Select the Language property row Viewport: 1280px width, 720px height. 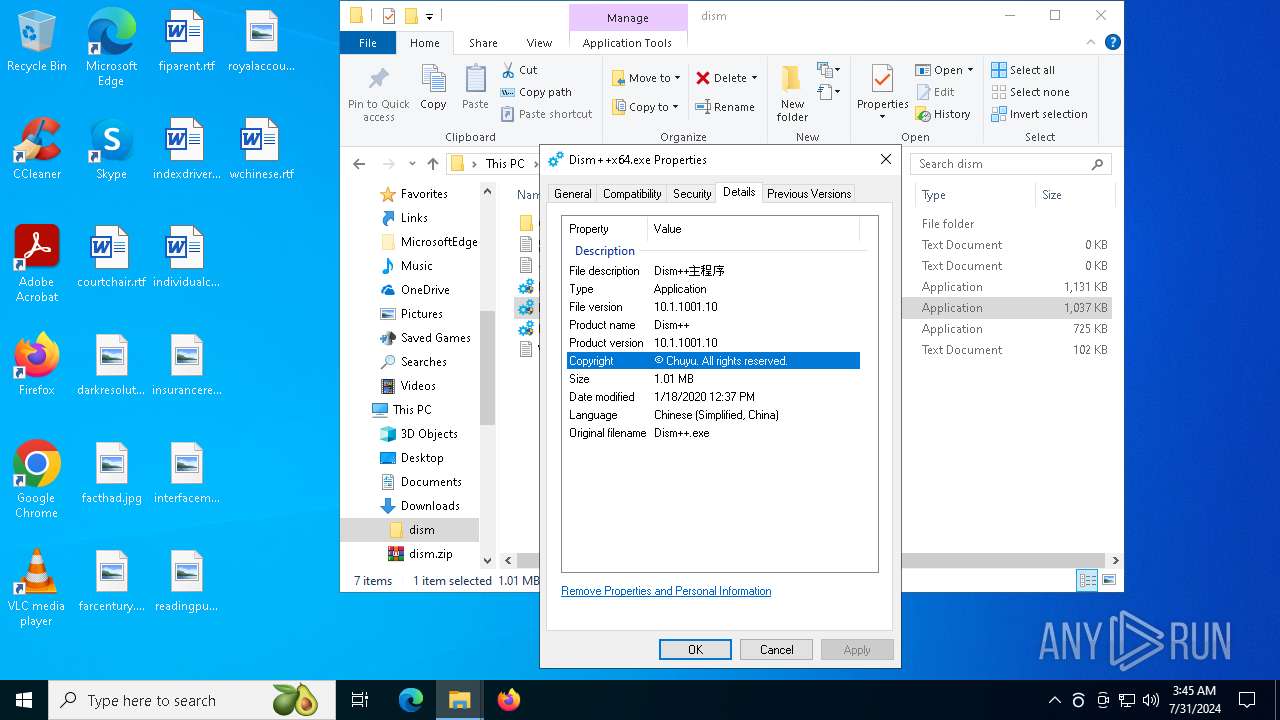(x=713, y=415)
